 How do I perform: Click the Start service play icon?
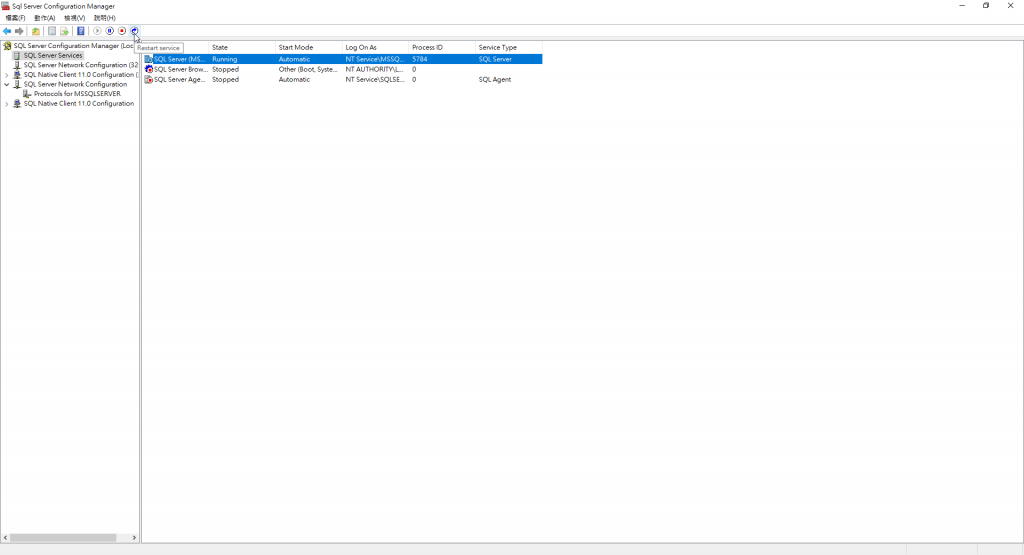tap(97, 31)
